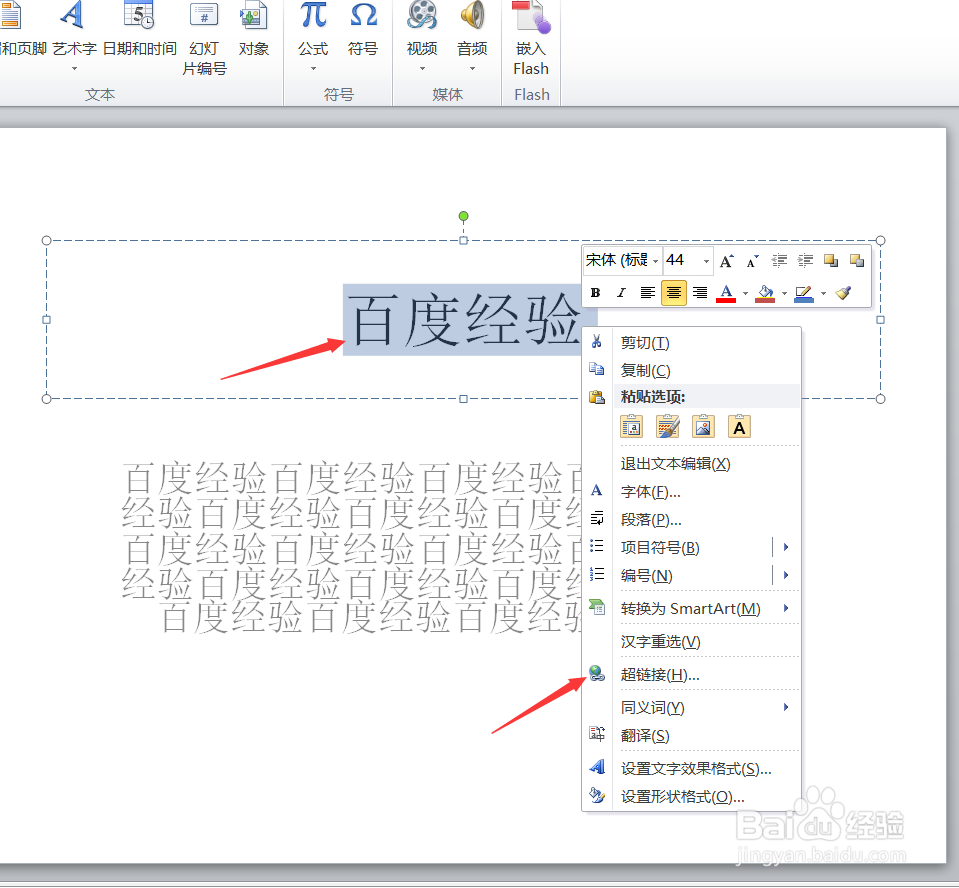Insert a symbol (符号)
This screenshot has height=888, width=959.
(363, 31)
